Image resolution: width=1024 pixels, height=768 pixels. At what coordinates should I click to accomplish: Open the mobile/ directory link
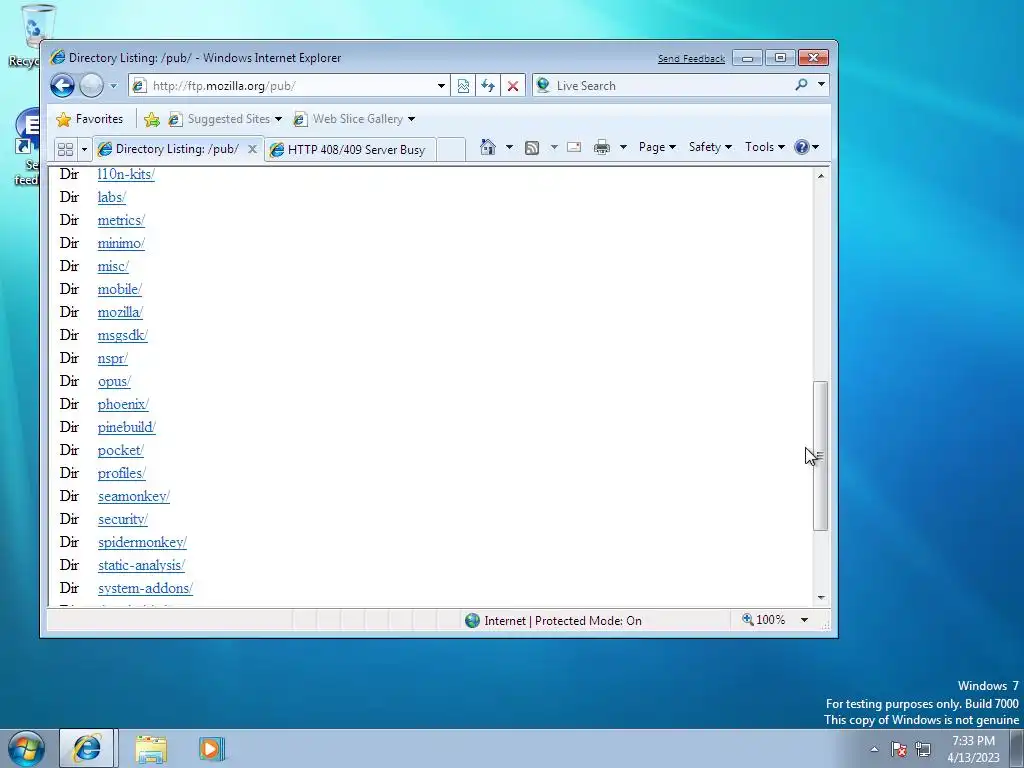[120, 289]
